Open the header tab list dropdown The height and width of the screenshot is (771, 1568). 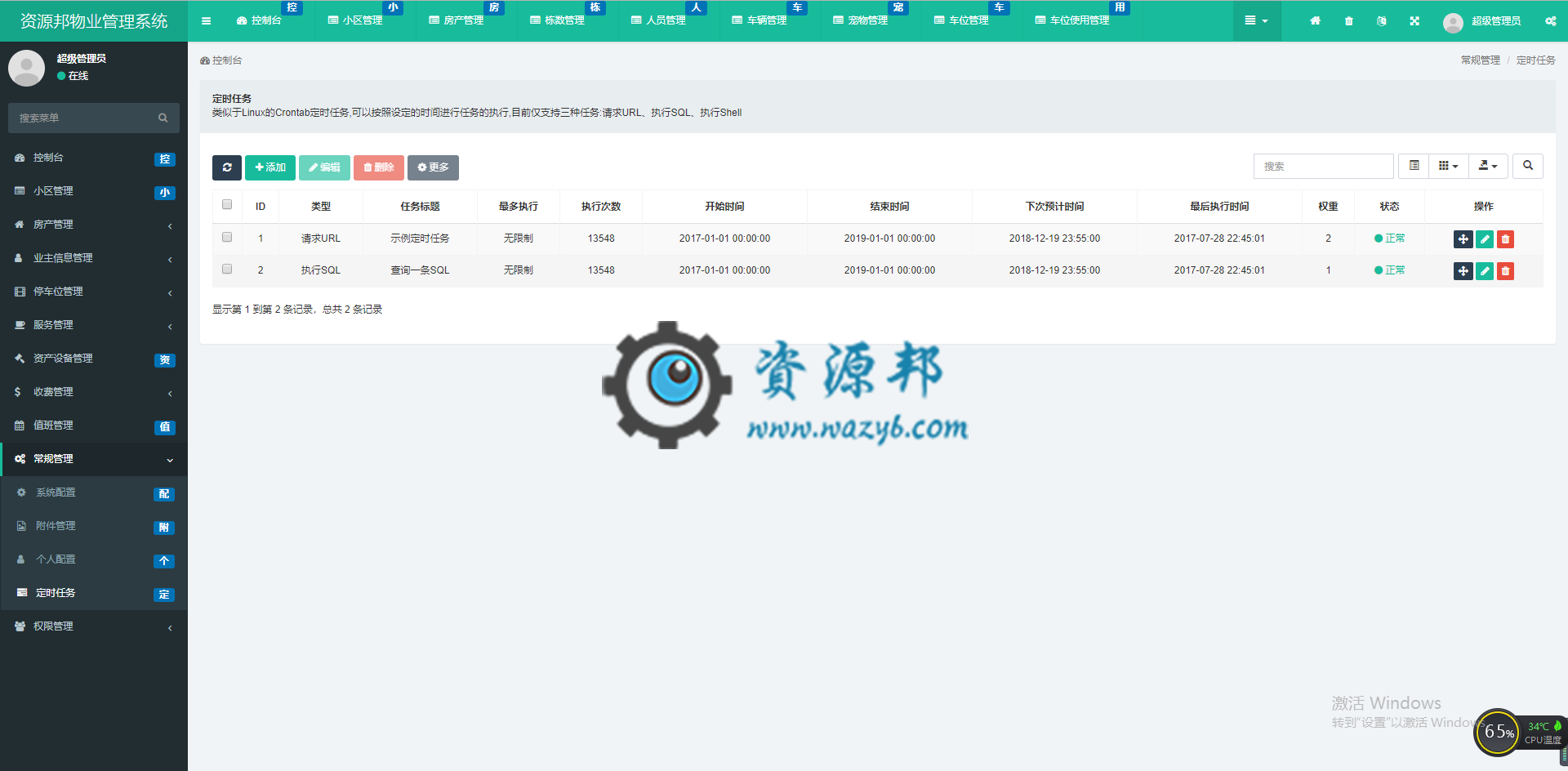click(x=1256, y=20)
